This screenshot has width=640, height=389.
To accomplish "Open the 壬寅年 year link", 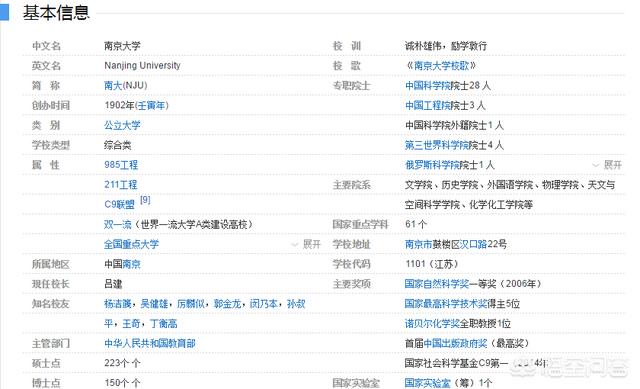I will [151, 105].
